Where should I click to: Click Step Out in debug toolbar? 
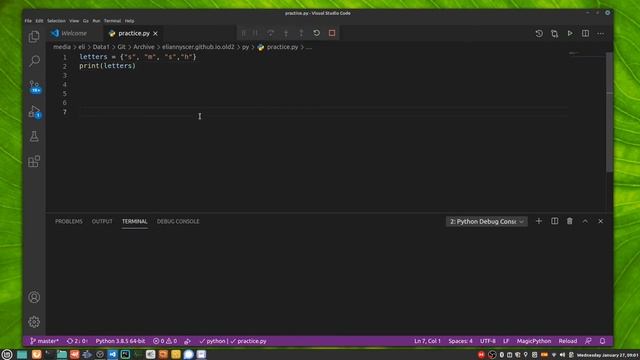(x=301, y=33)
